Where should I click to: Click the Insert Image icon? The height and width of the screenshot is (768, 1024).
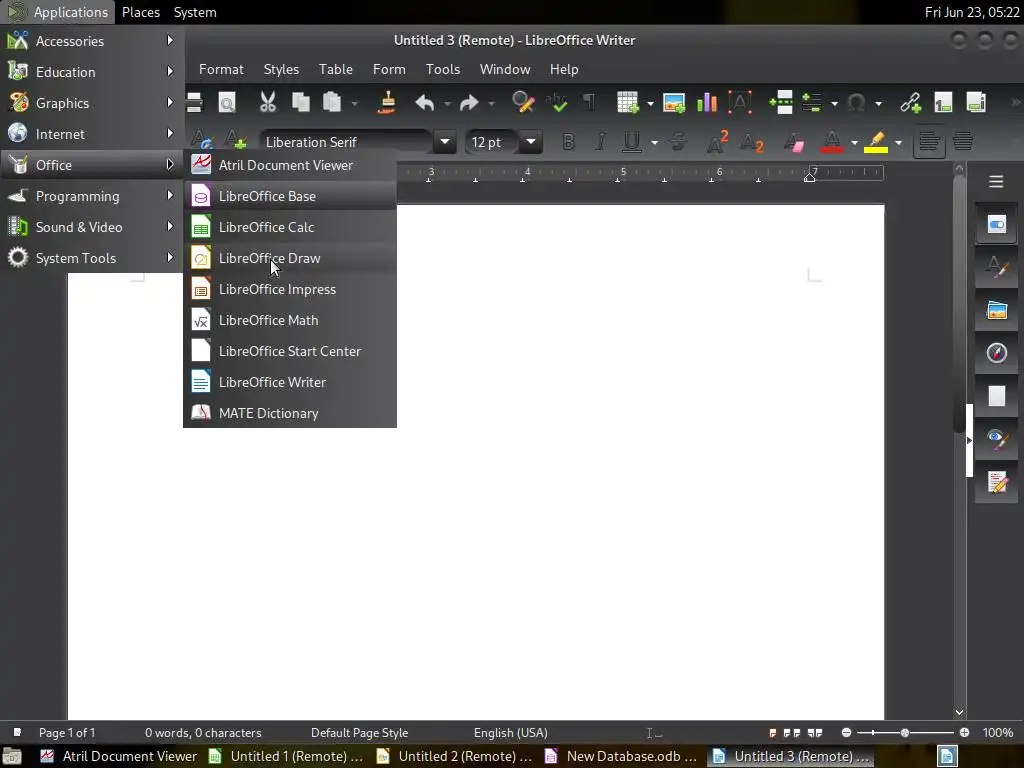coord(674,103)
